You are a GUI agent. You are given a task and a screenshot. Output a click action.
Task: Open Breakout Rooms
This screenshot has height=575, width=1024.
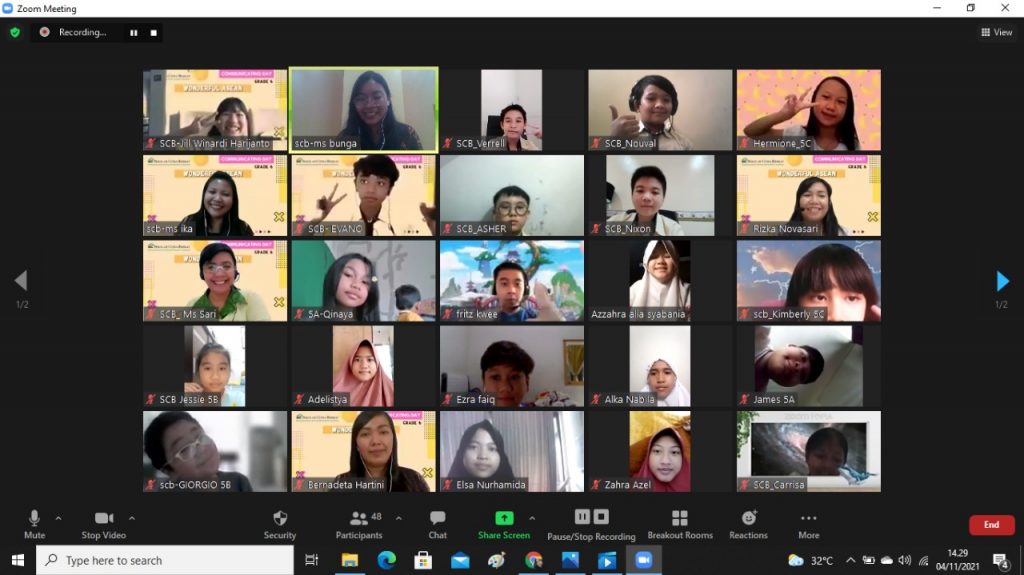coord(680,523)
